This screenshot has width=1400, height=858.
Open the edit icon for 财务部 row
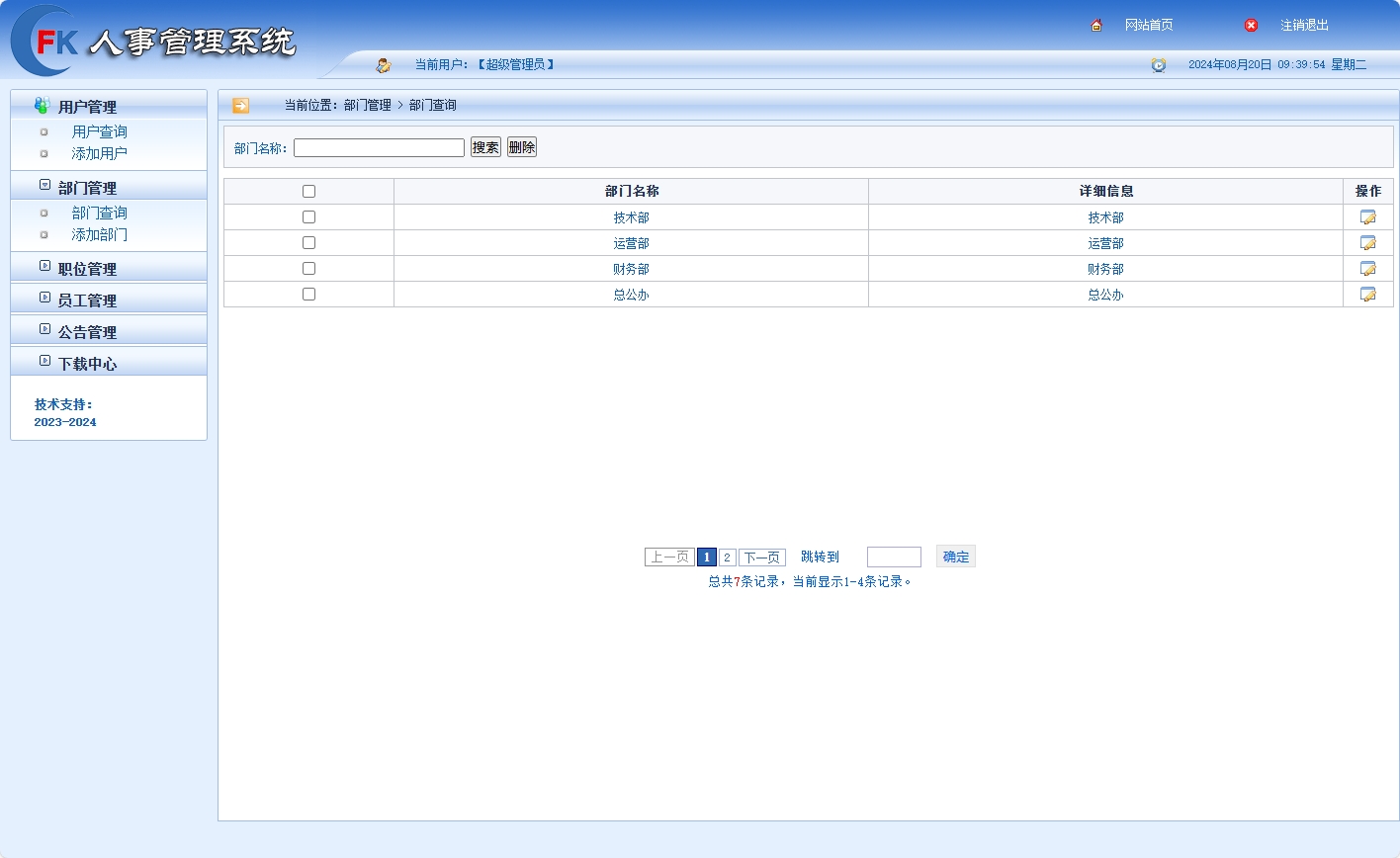click(1368, 269)
